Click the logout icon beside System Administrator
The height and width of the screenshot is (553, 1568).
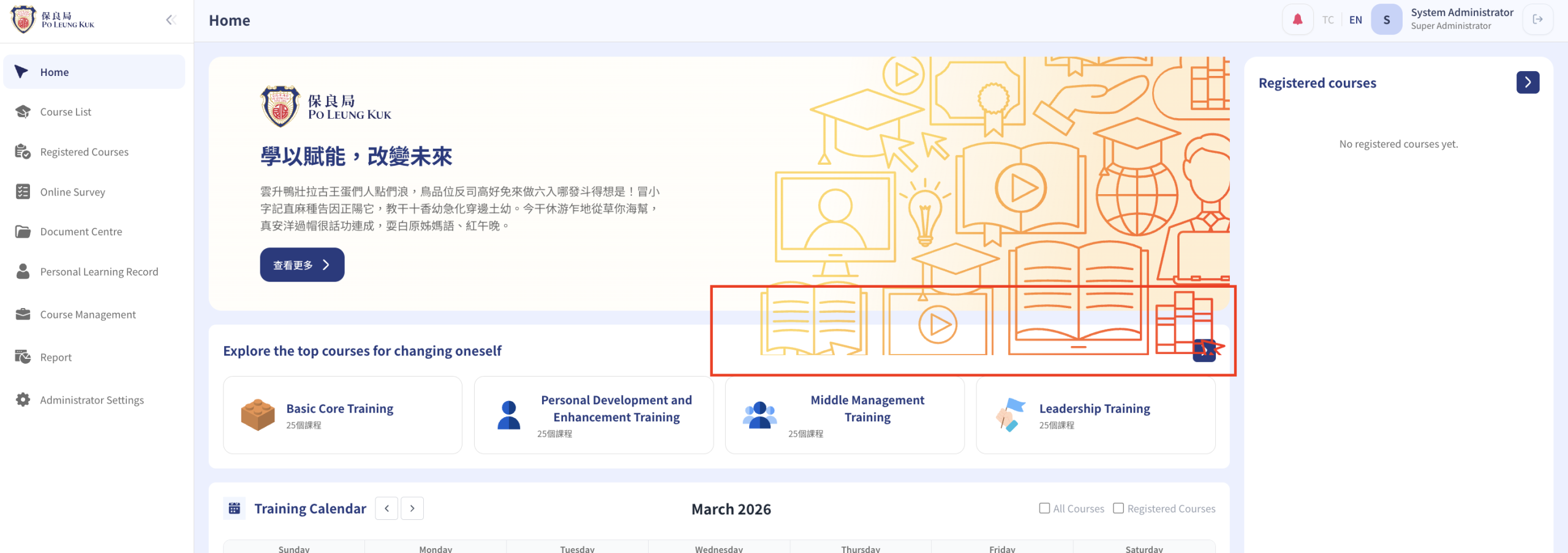pyautogui.click(x=1537, y=20)
